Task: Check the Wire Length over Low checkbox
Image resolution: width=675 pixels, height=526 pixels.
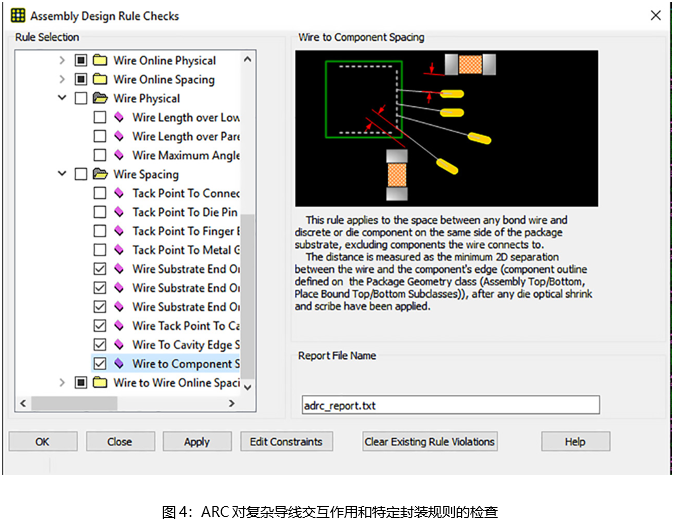Action: point(100,117)
